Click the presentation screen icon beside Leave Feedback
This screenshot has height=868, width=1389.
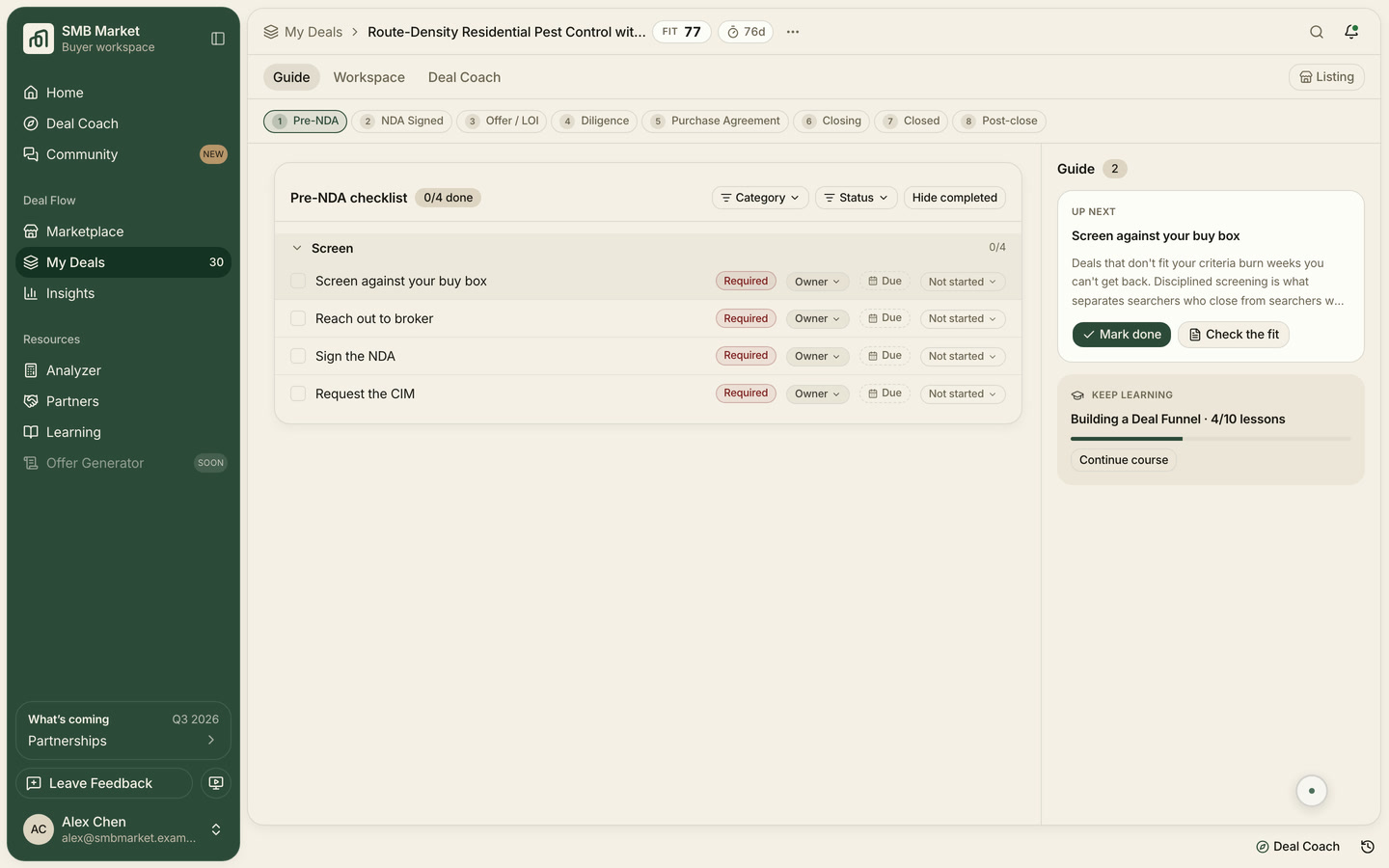(216, 783)
